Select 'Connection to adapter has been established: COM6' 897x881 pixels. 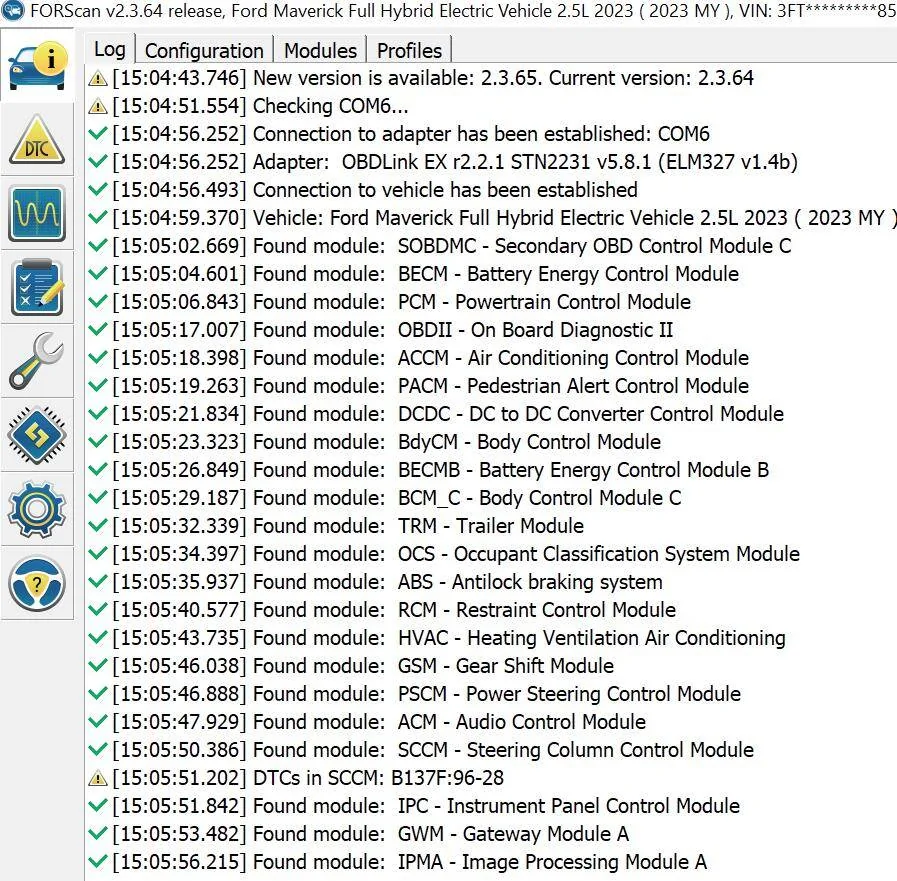pyautogui.click(x=411, y=134)
